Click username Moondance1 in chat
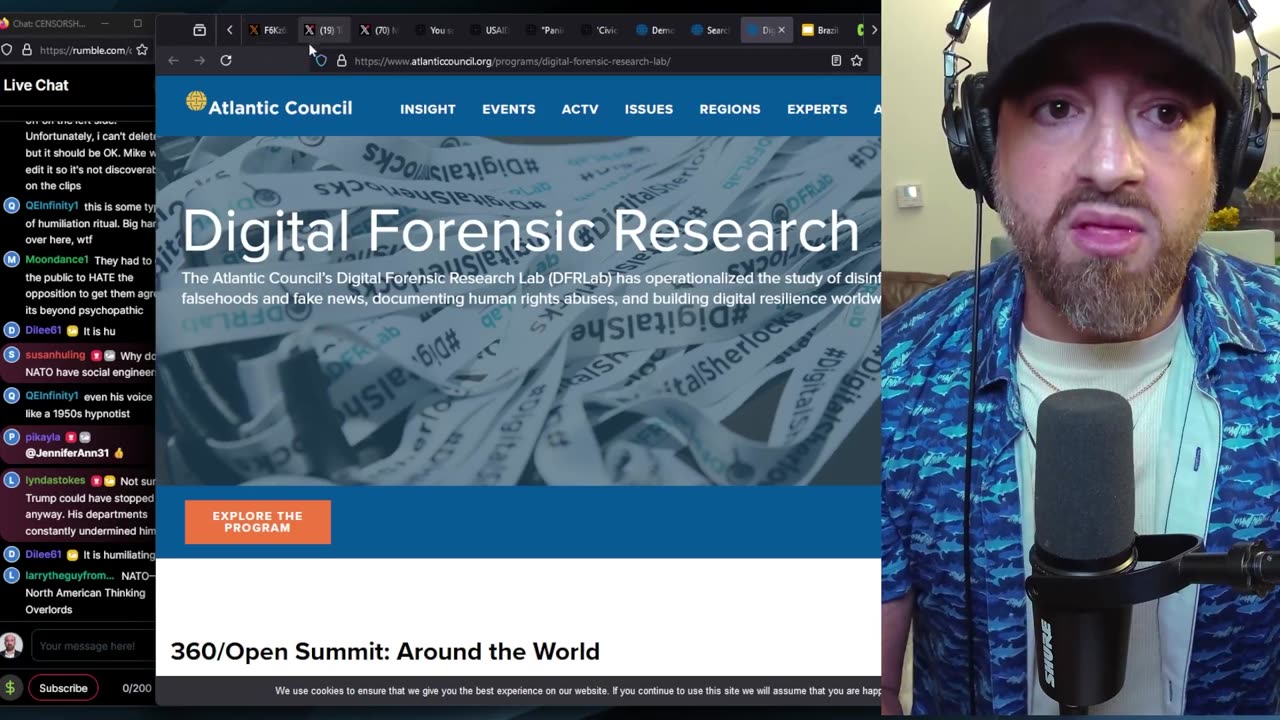This screenshot has width=1280, height=720. pyautogui.click(x=57, y=260)
